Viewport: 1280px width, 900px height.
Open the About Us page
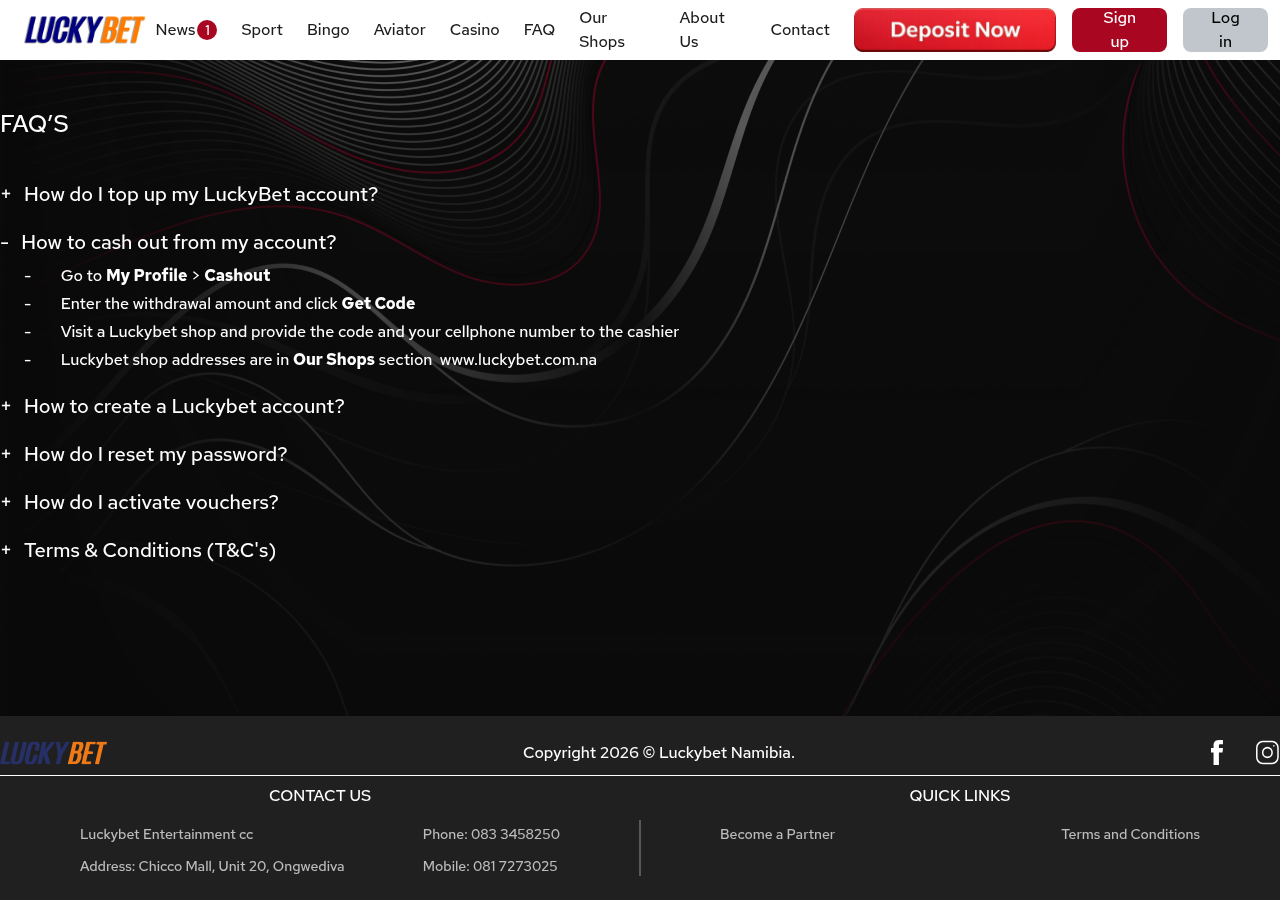pos(702,30)
